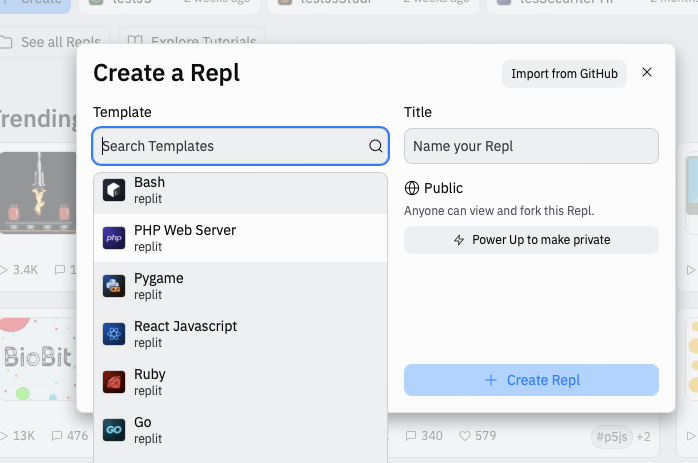Select Pygame text in template list

coord(159,278)
